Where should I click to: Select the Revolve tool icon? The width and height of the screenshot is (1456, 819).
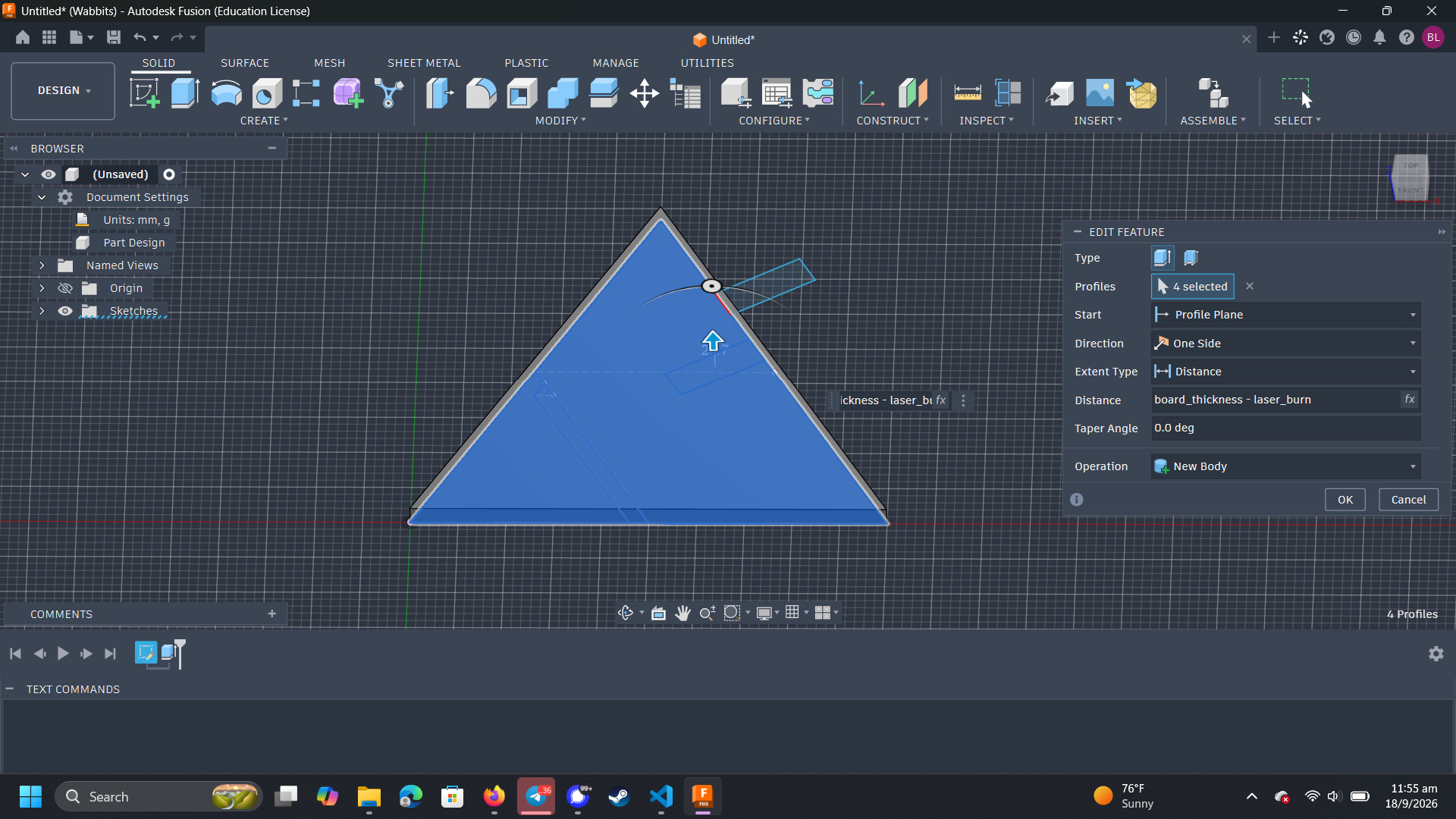226,93
